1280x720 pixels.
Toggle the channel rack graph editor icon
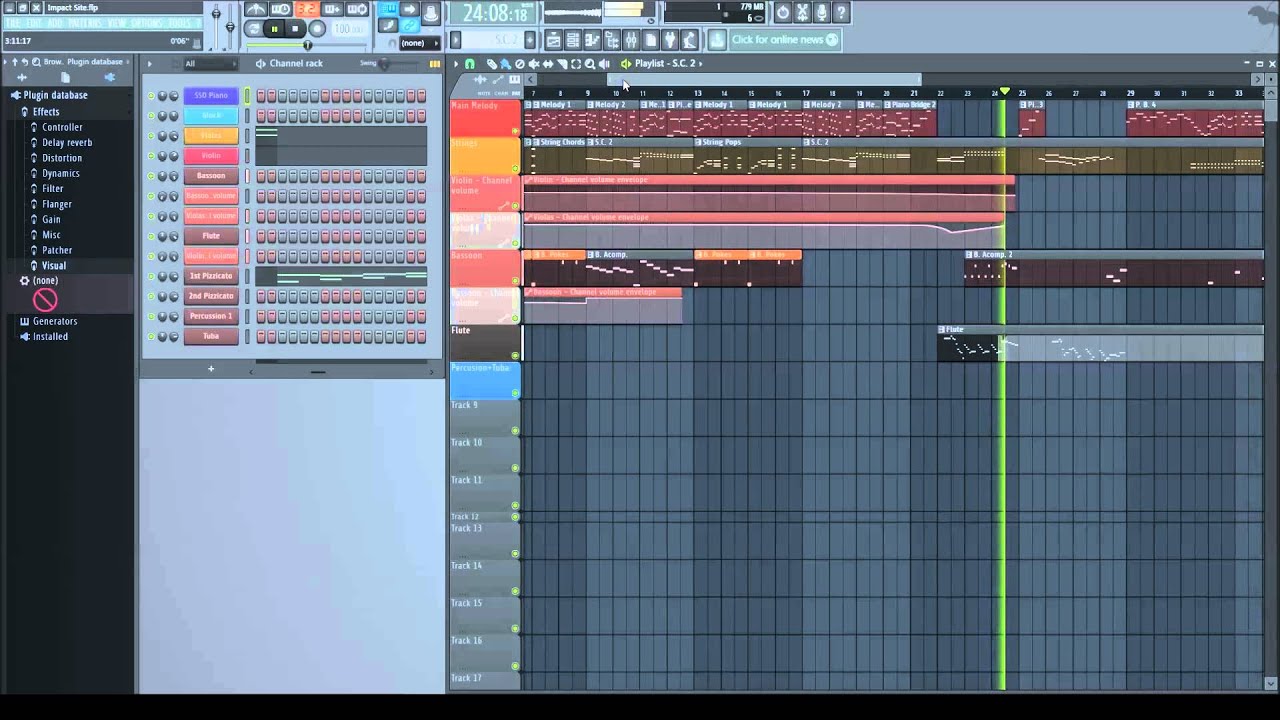point(435,64)
